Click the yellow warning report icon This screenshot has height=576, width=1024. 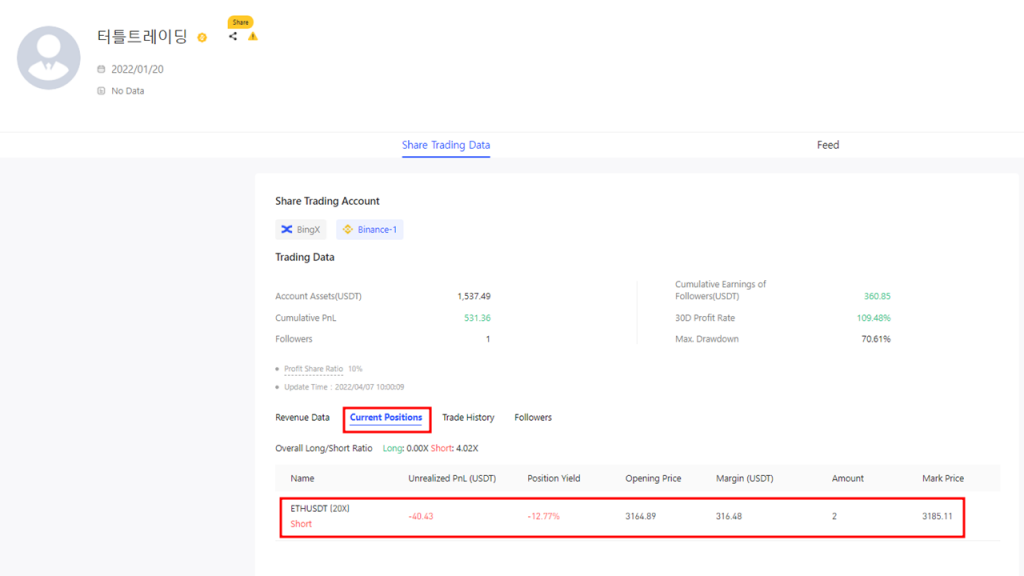253,37
